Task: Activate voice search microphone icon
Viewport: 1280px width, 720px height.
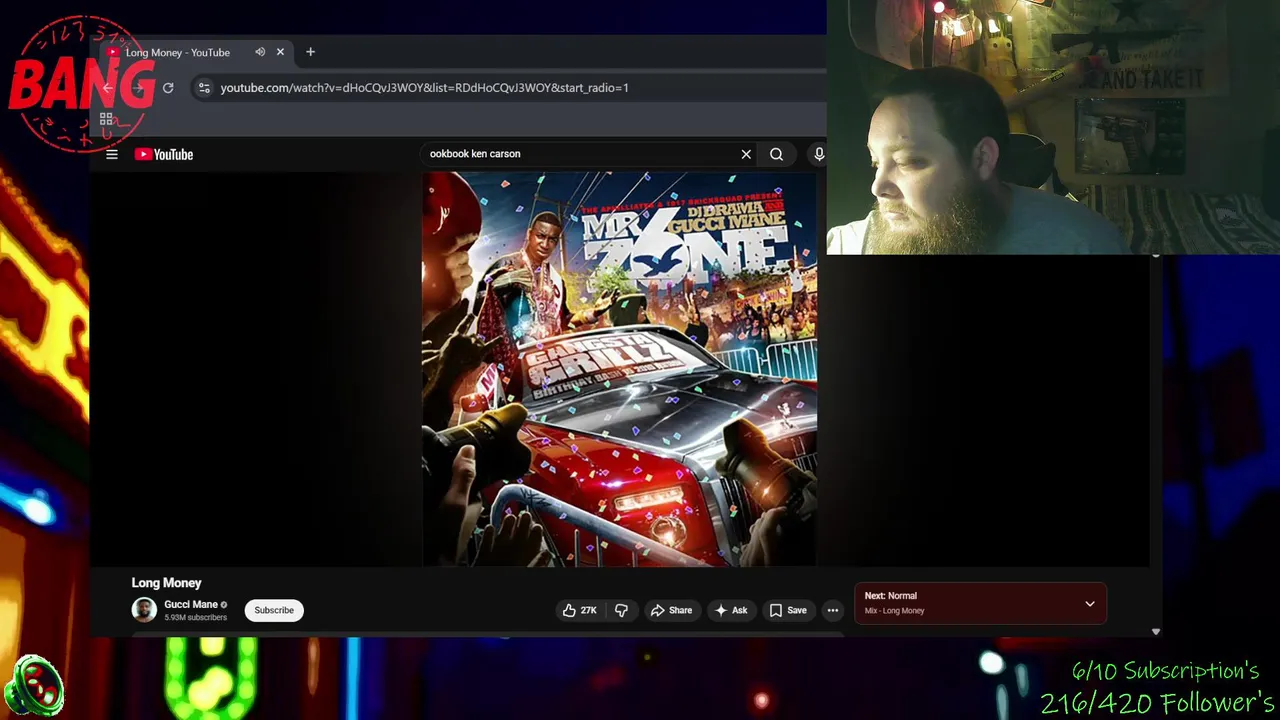Action: [819, 154]
